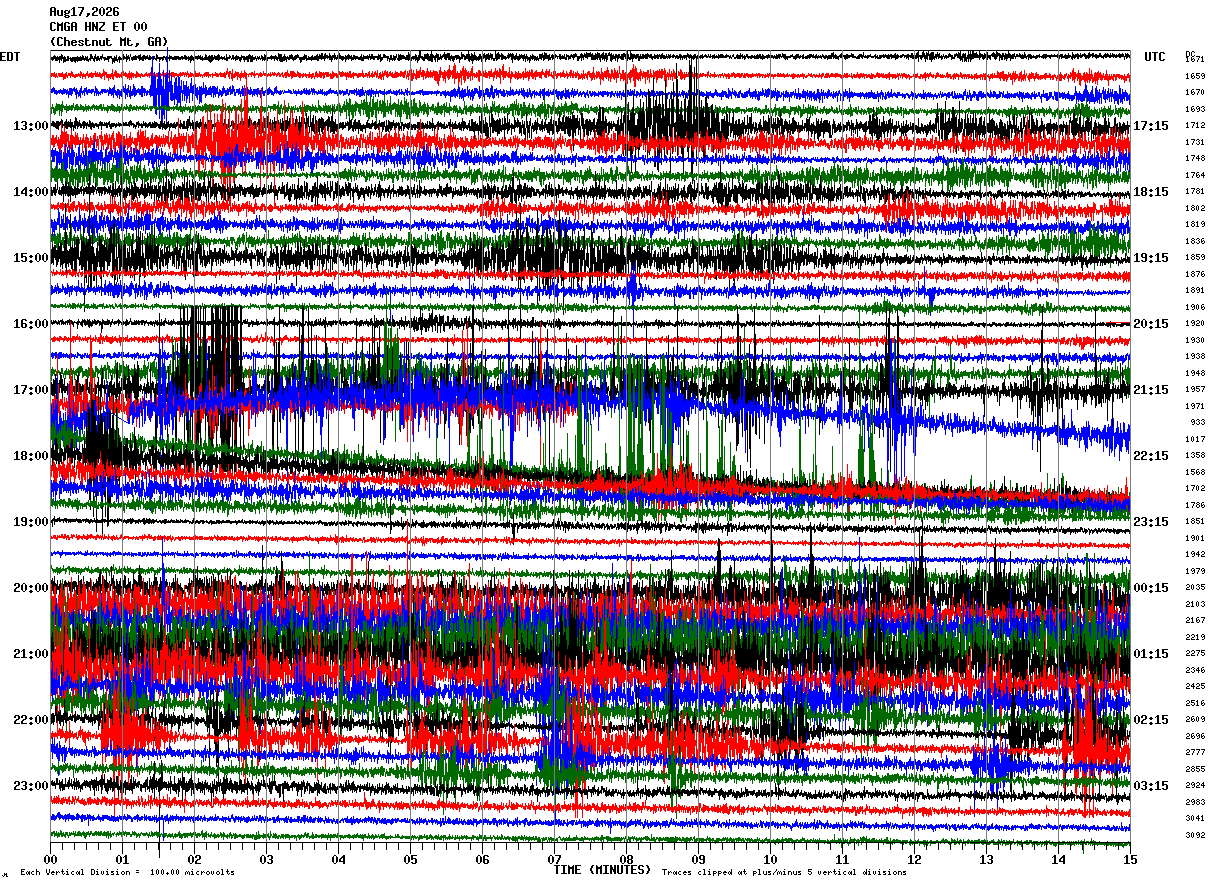Click the DC offset value '1712'
The image size is (1210, 886).
1195,125
